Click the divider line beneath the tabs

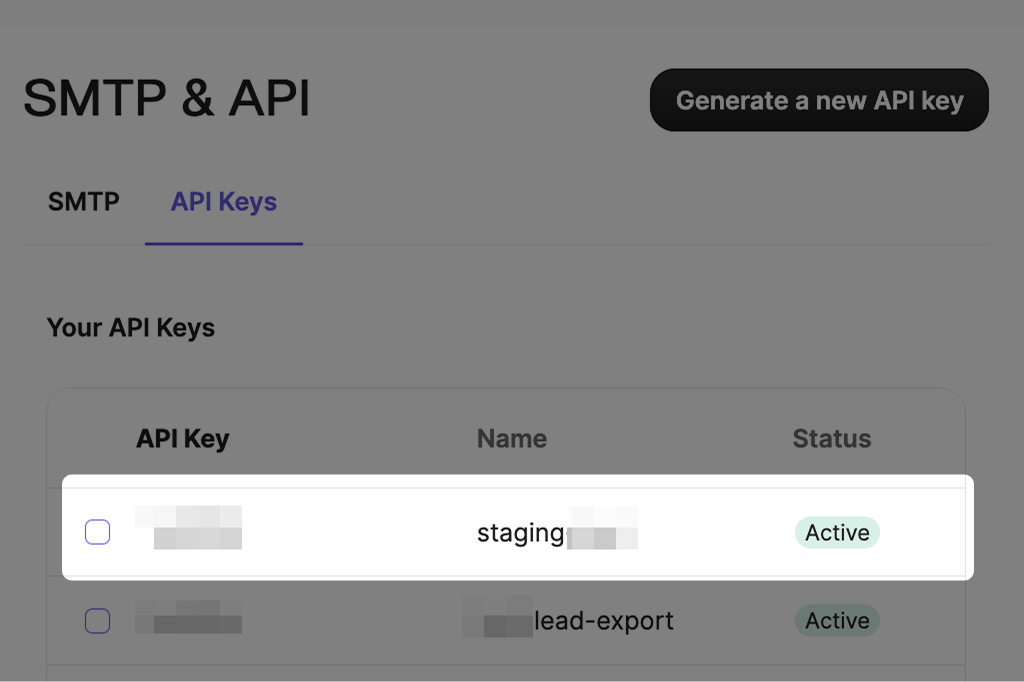click(x=640, y=245)
